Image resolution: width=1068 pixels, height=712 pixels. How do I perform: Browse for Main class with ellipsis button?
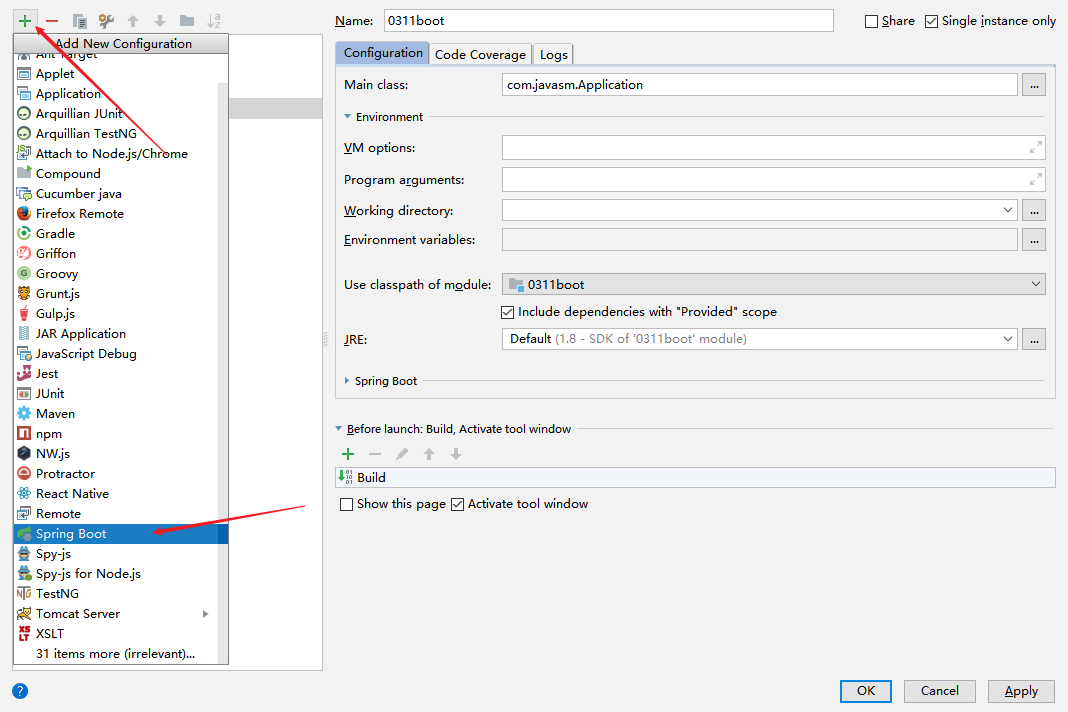click(1034, 85)
